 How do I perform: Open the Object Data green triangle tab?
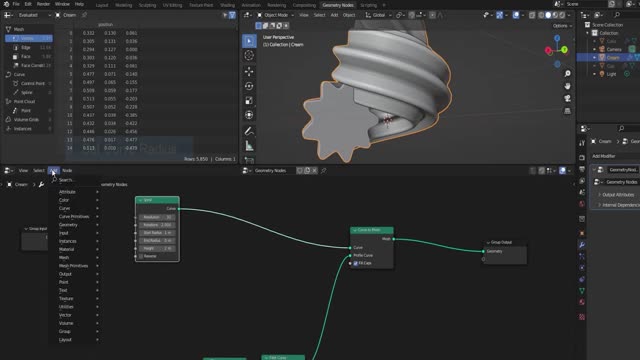[582, 291]
